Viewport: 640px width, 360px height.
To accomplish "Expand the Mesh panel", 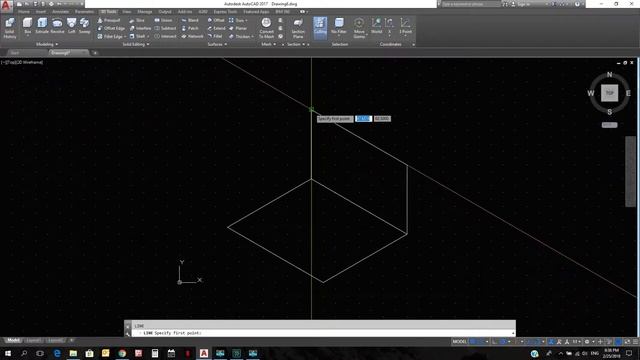I will click(x=268, y=44).
